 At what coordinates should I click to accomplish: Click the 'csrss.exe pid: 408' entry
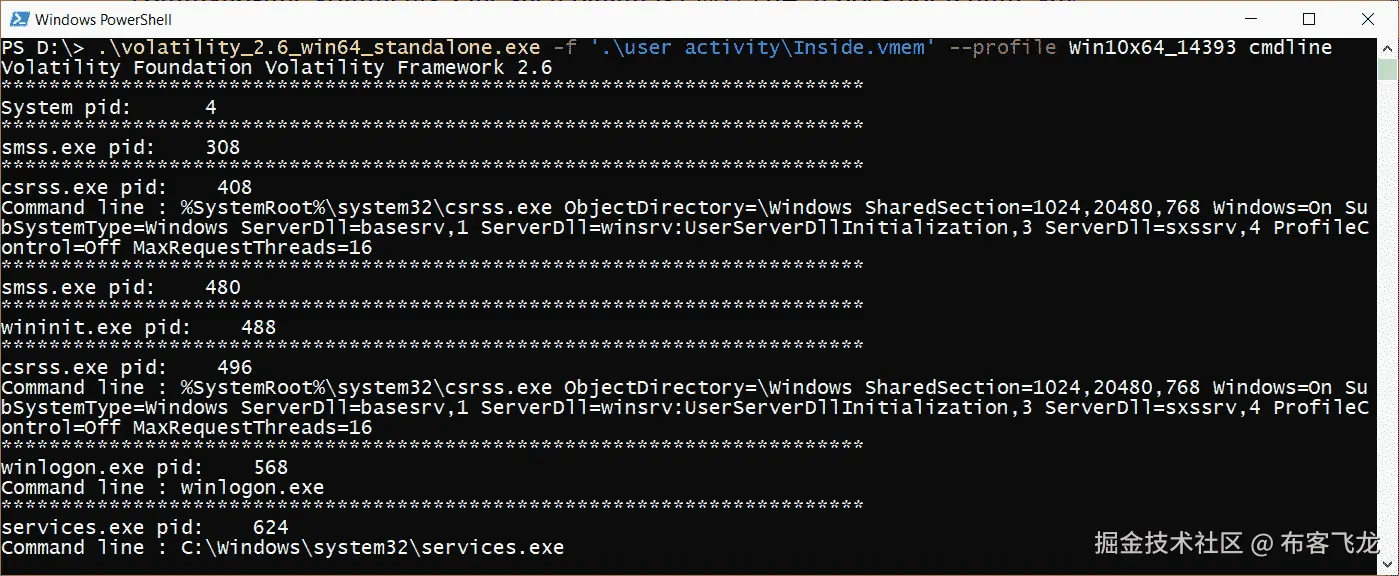pyautogui.click(x=125, y=187)
